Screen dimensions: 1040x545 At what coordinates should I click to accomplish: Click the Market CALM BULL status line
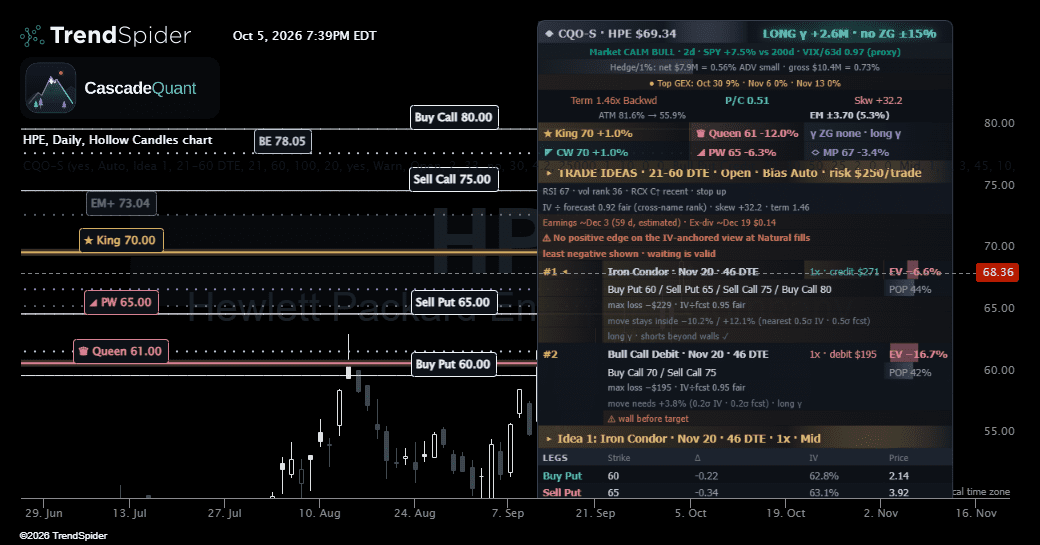click(744, 52)
